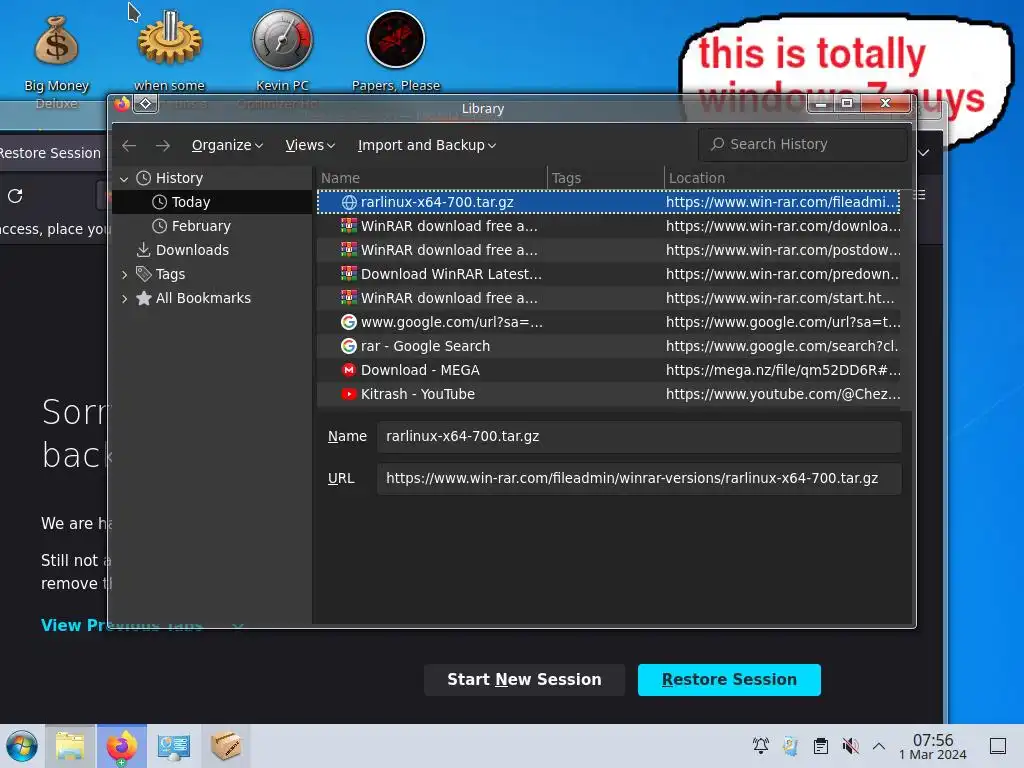The width and height of the screenshot is (1024, 768).
Task: Sort by the Tags column header
Action: pyautogui.click(x=605, y=178)
